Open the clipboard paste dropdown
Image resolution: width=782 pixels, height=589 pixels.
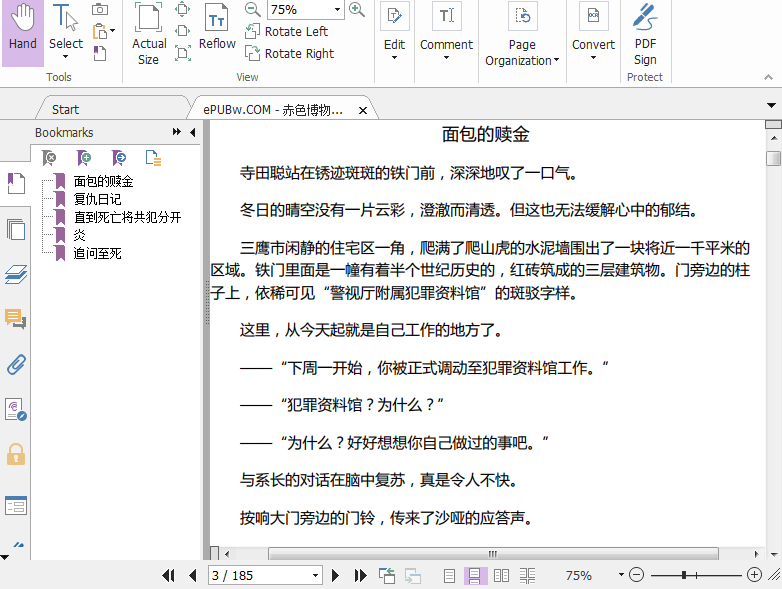coord(113,31)
